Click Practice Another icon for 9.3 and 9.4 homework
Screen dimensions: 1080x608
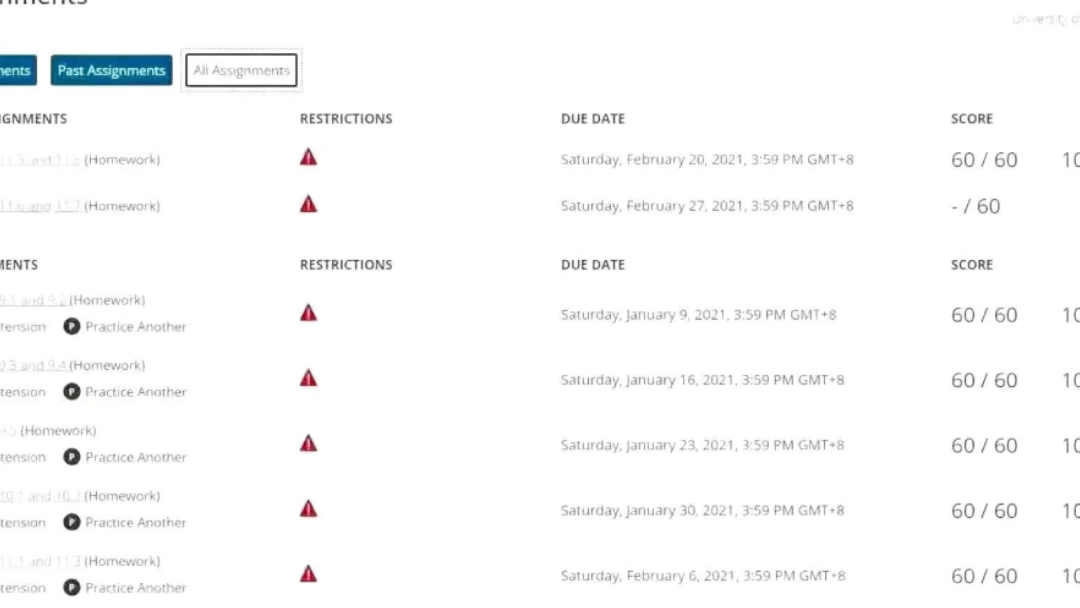pos(72,392)
